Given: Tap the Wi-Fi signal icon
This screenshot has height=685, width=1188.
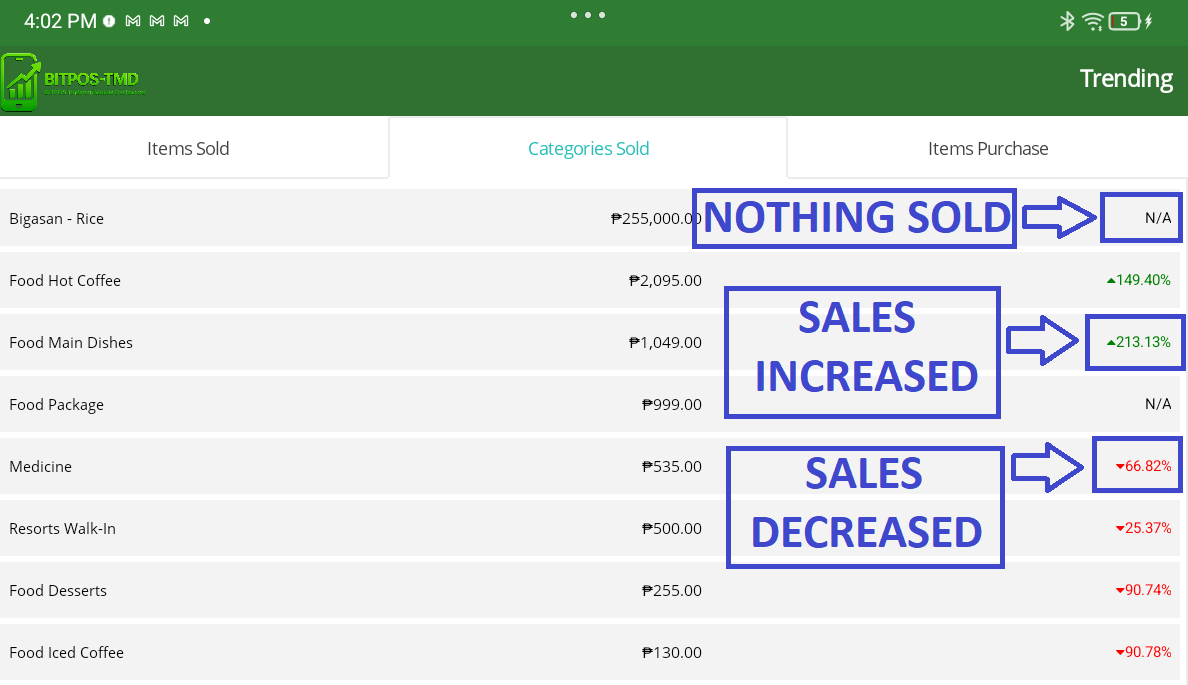Looking at the screenshot, I should tap(1093, 21).
